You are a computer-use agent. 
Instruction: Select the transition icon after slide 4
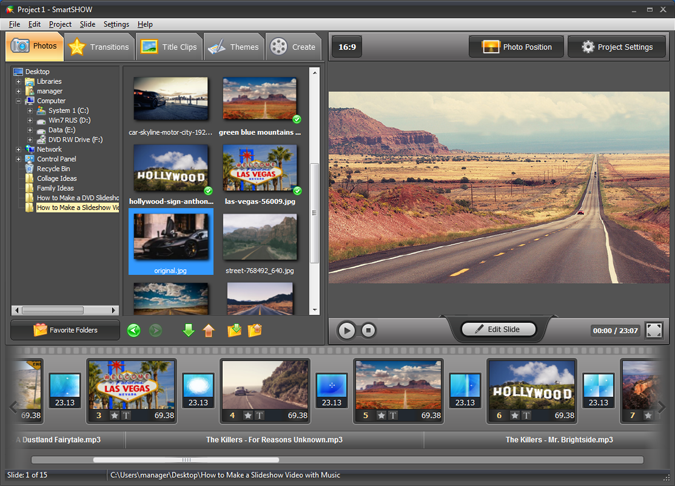click(x=331, y=390)
